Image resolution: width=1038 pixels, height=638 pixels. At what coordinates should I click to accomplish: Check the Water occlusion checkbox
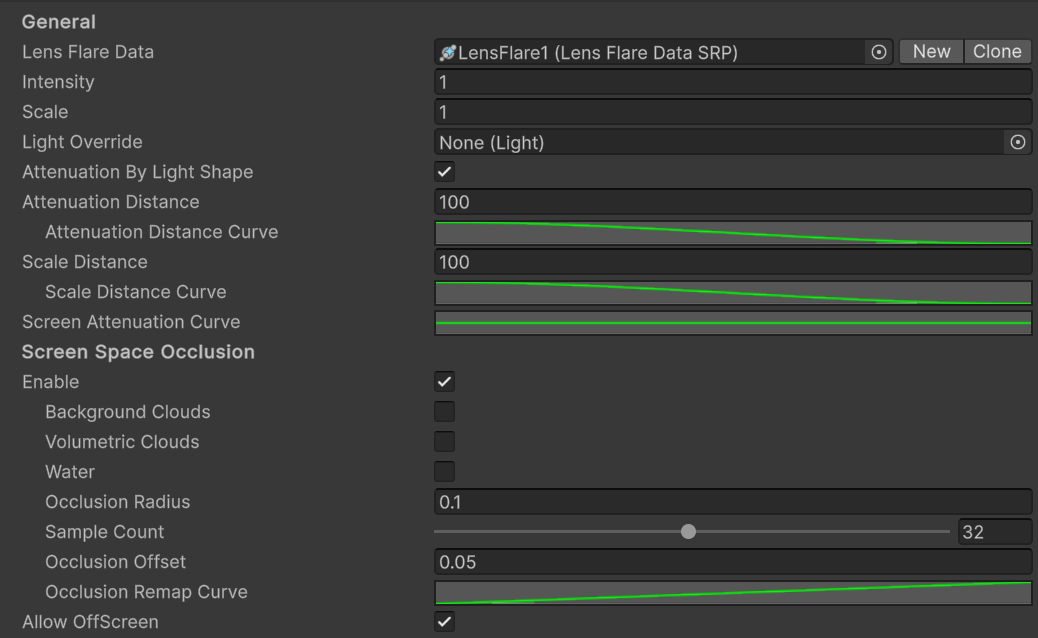point(445,472)
